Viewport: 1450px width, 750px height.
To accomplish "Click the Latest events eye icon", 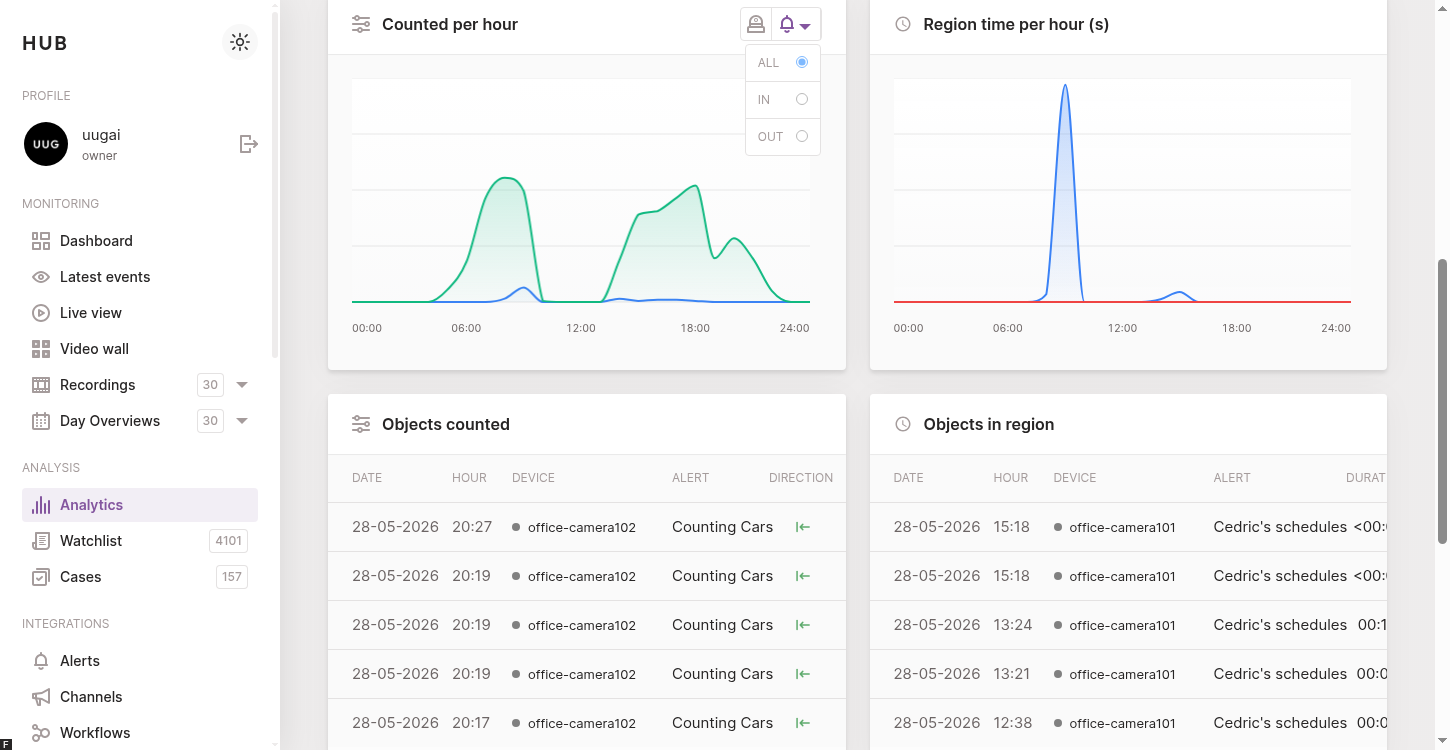I will (41, 277).
